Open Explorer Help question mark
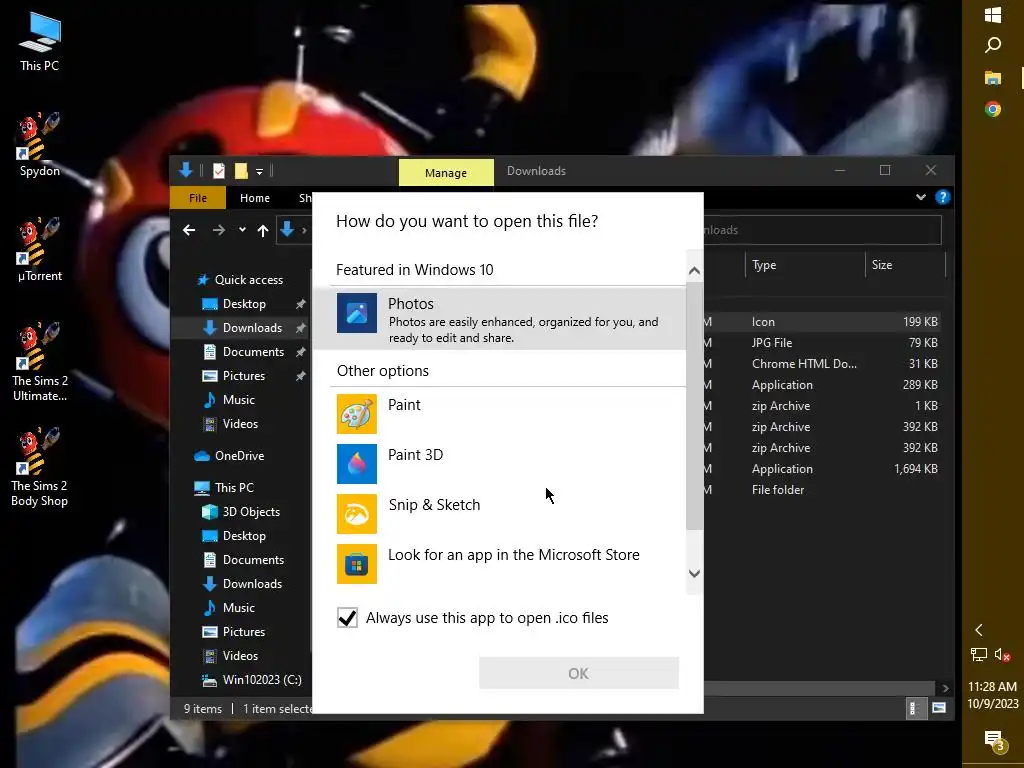The image size is (1024, 768). pyautogui.click(x=942, y=197)
